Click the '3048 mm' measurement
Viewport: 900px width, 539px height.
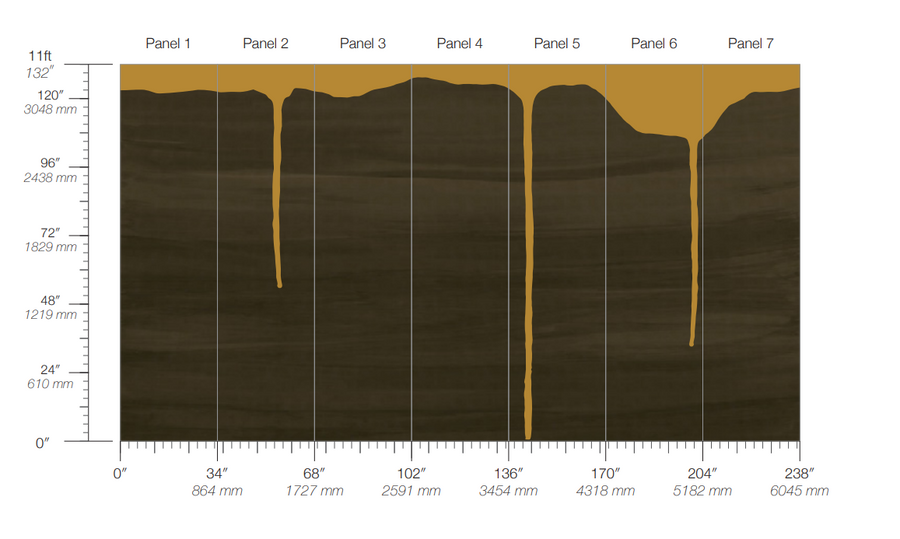(x=50, y=109)
